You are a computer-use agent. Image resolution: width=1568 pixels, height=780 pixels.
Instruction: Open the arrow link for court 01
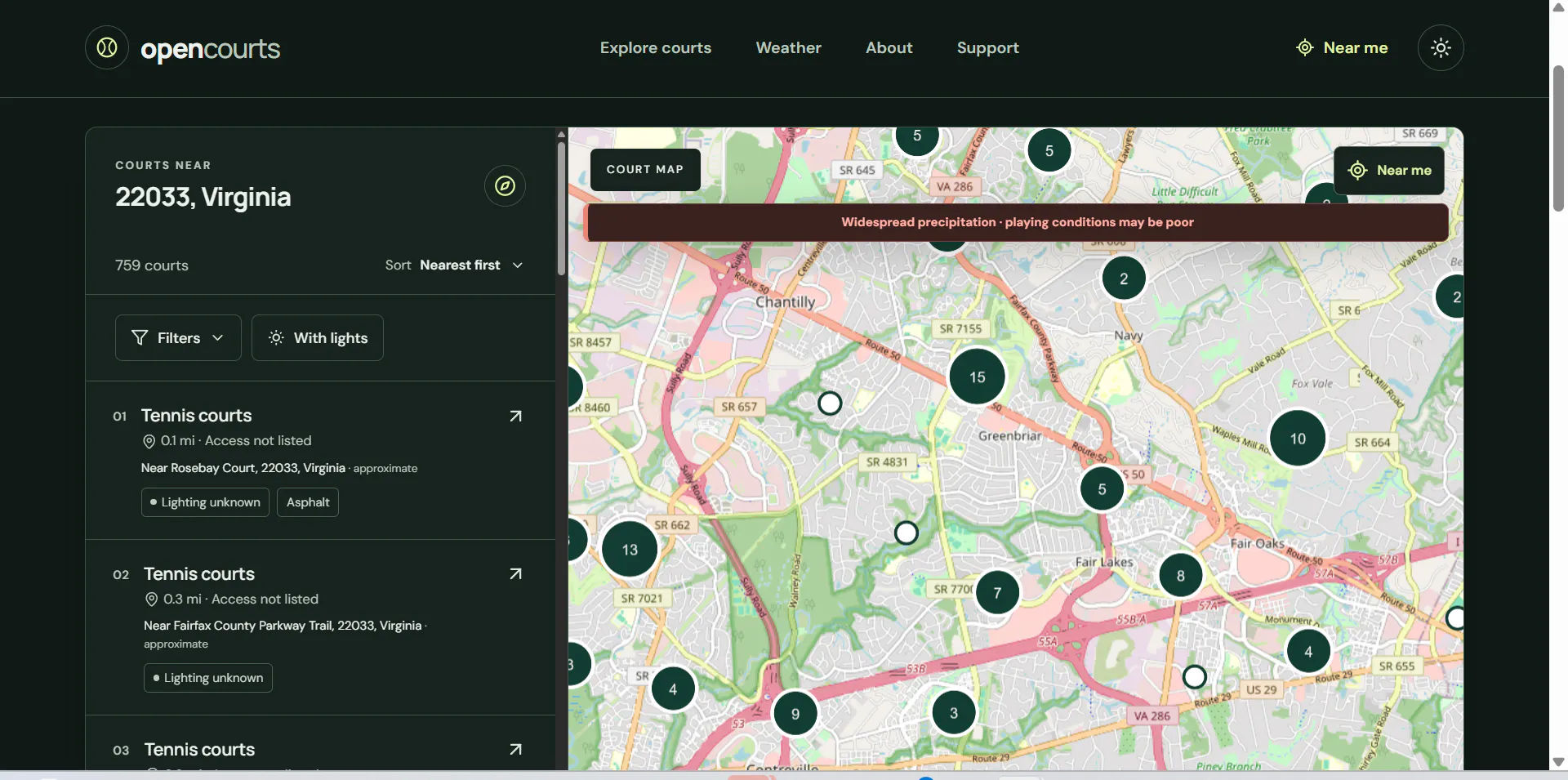click(515, 417)
